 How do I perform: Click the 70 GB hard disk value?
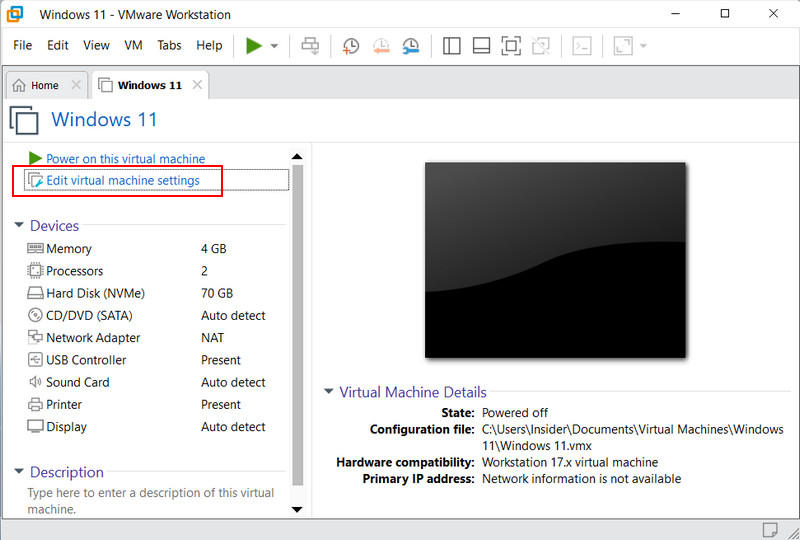[217, 293]
